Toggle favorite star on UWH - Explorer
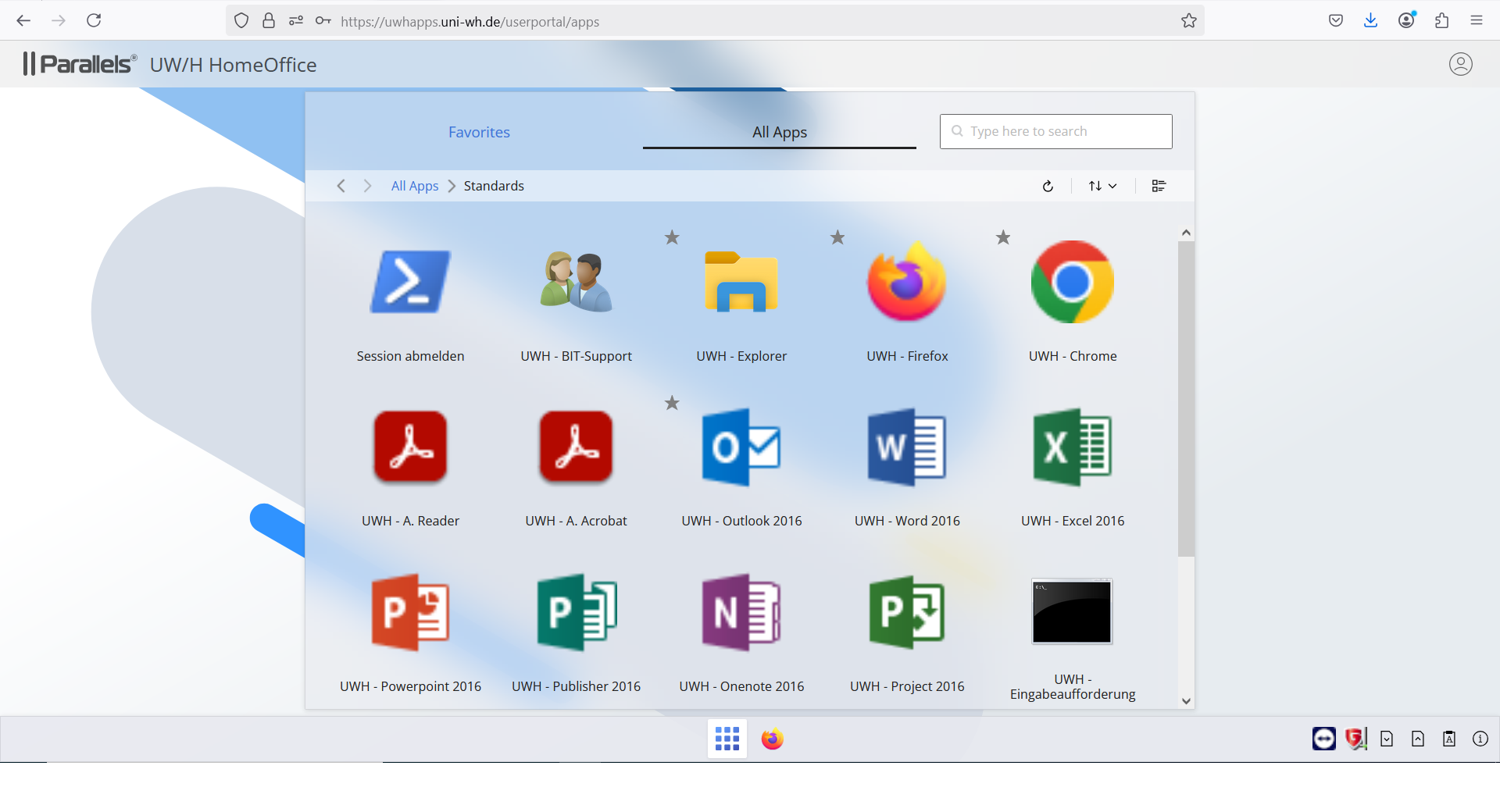The image size is (1500, 812). coord(672,237)
